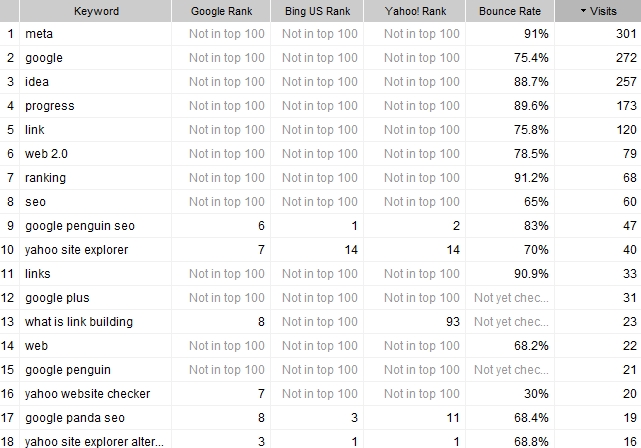Select the "progress" keyword row
This screenshot has width=641, height=448.
pos(50,106)
